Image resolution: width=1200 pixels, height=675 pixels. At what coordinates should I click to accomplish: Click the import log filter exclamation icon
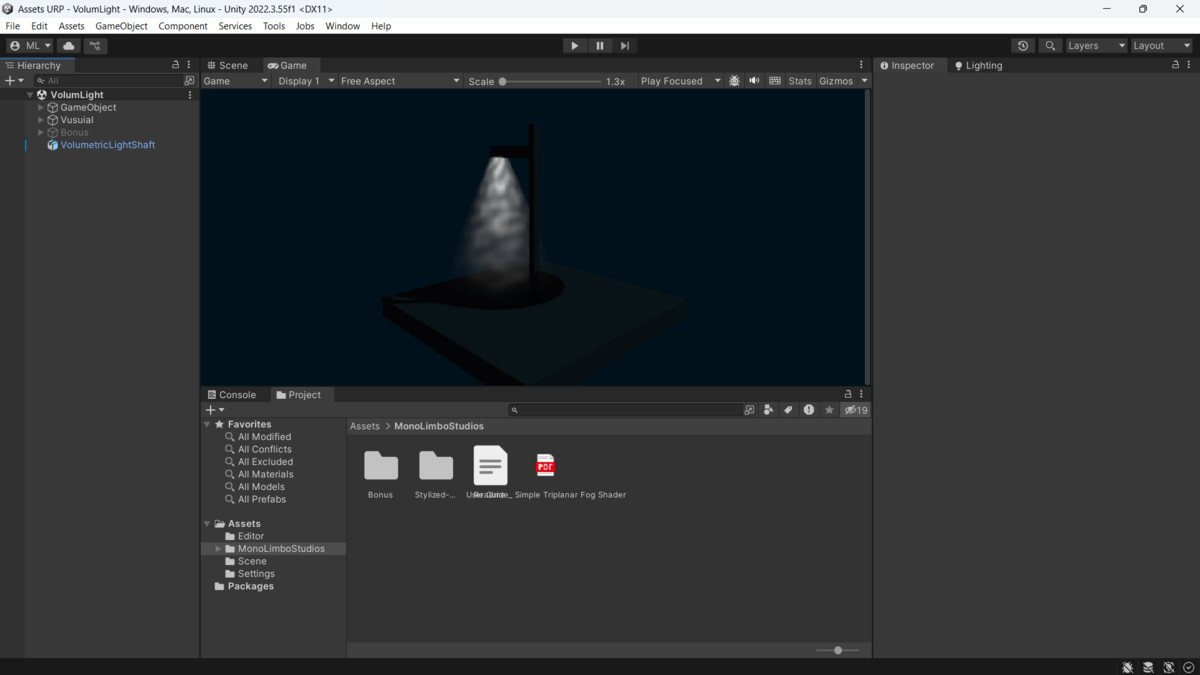coord(808,410)
